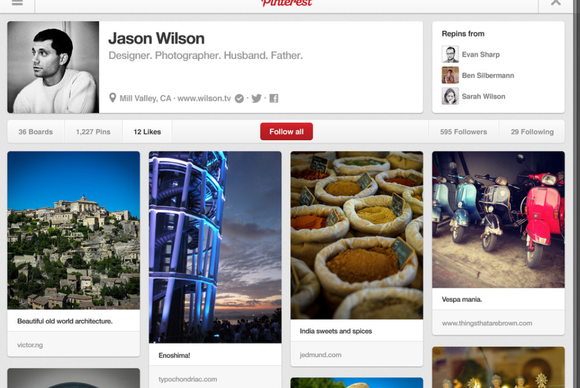Open Jason Wilson's profile photo
Viewport: 580px width, 388px height.
[x=53, y=67]
